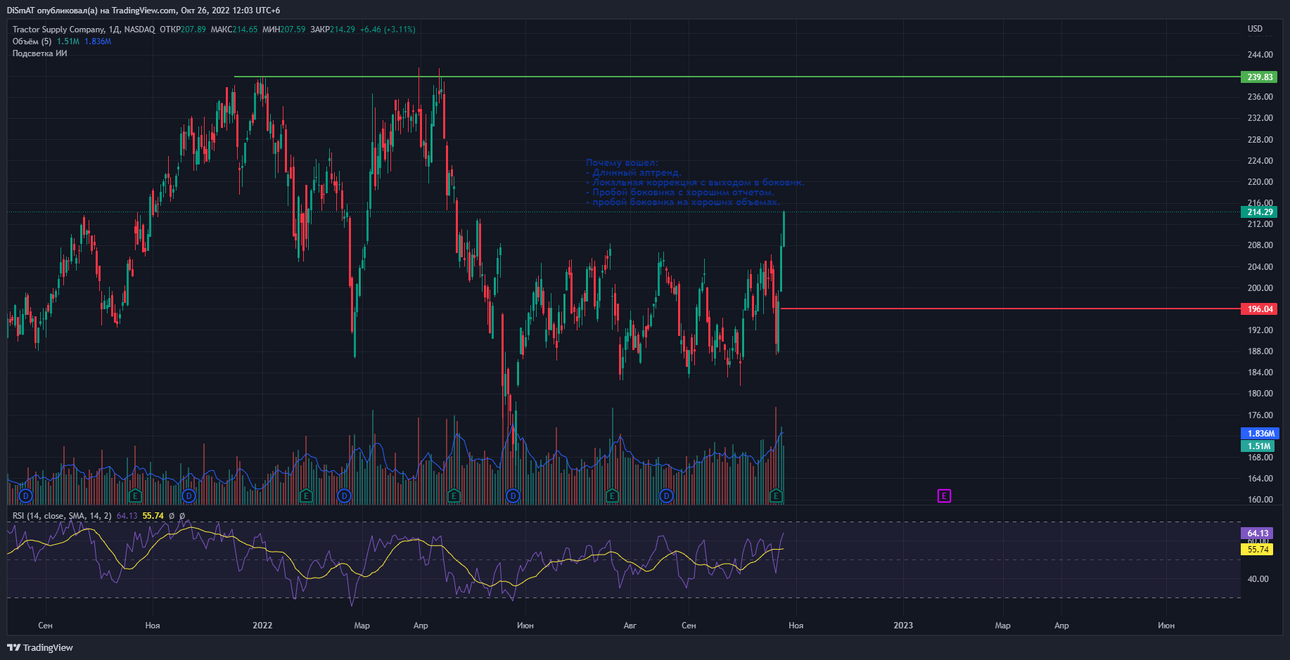Click the November 2021 dividend D marker

click(x=189, y=496)
